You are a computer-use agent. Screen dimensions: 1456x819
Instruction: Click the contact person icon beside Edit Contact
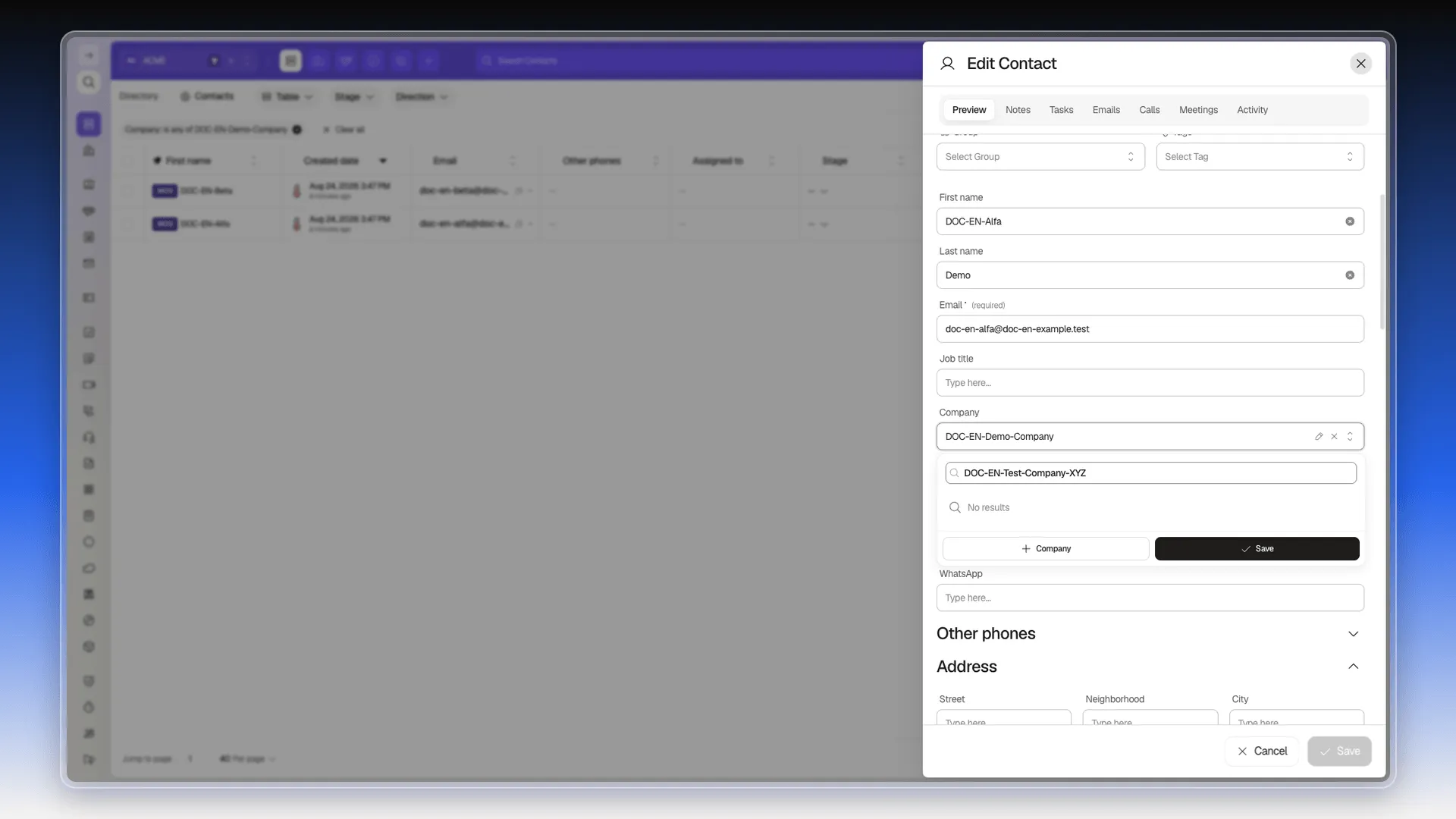[x=947, y=64]
